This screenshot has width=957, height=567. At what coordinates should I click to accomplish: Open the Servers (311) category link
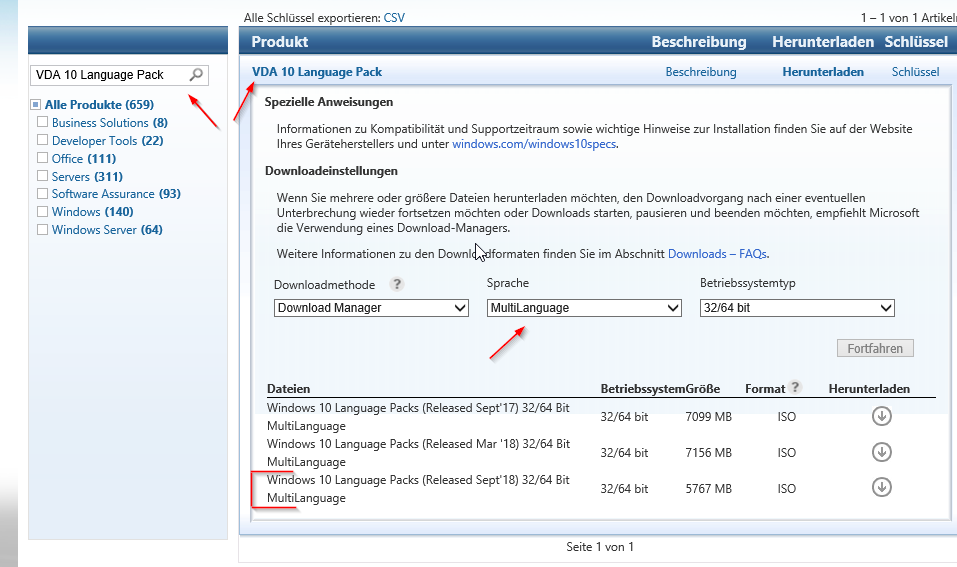(x=87, y=176)
